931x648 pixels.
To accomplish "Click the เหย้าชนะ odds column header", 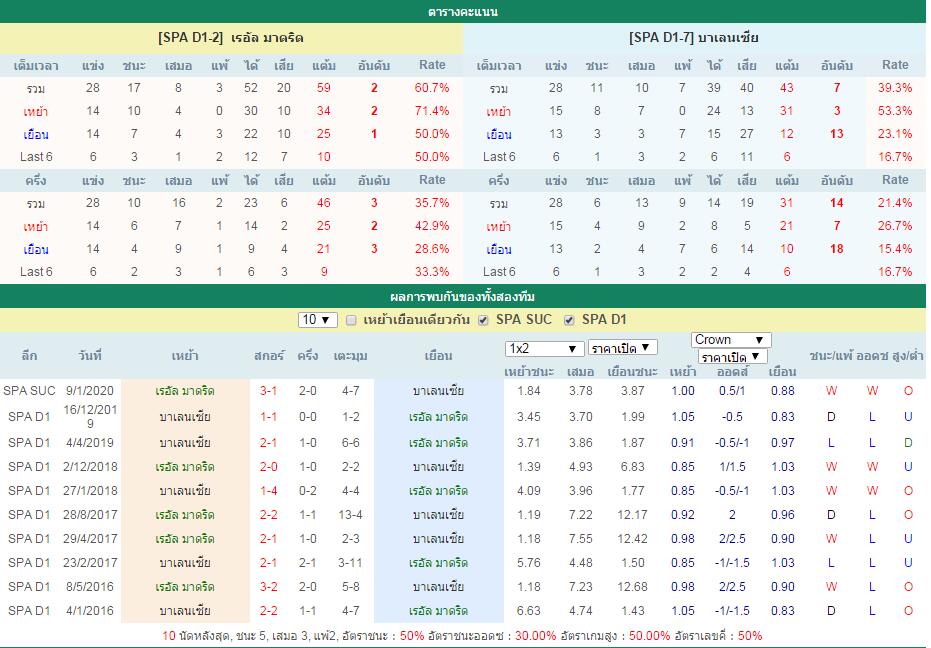I will pos(528,372).
